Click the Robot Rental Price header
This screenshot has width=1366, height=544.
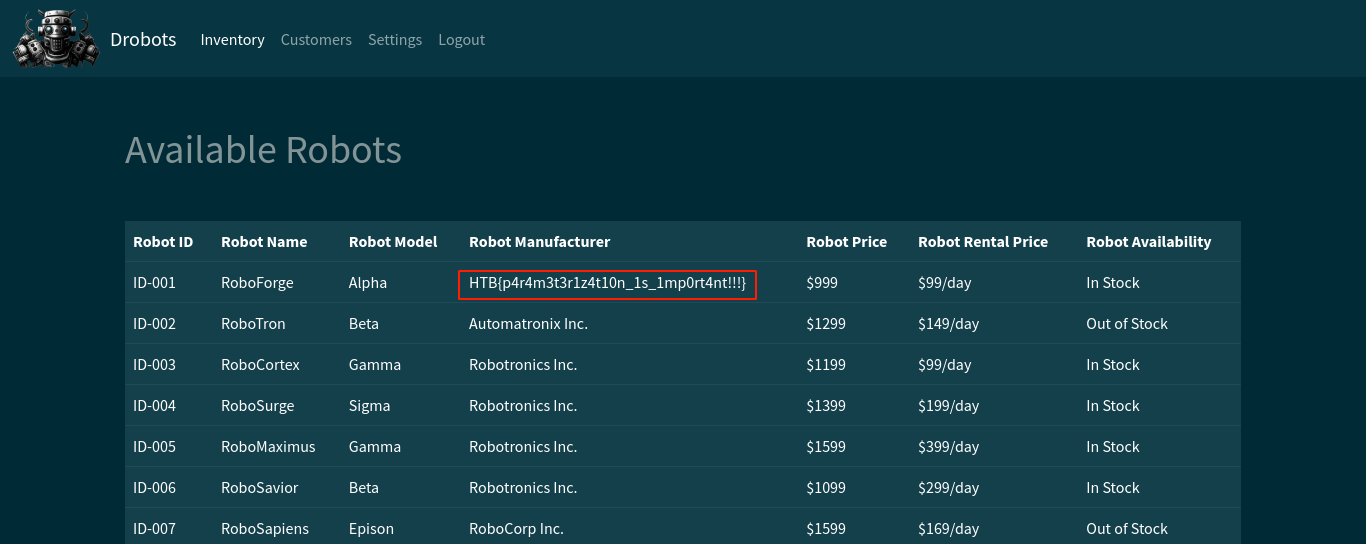[x=982, y=242]
